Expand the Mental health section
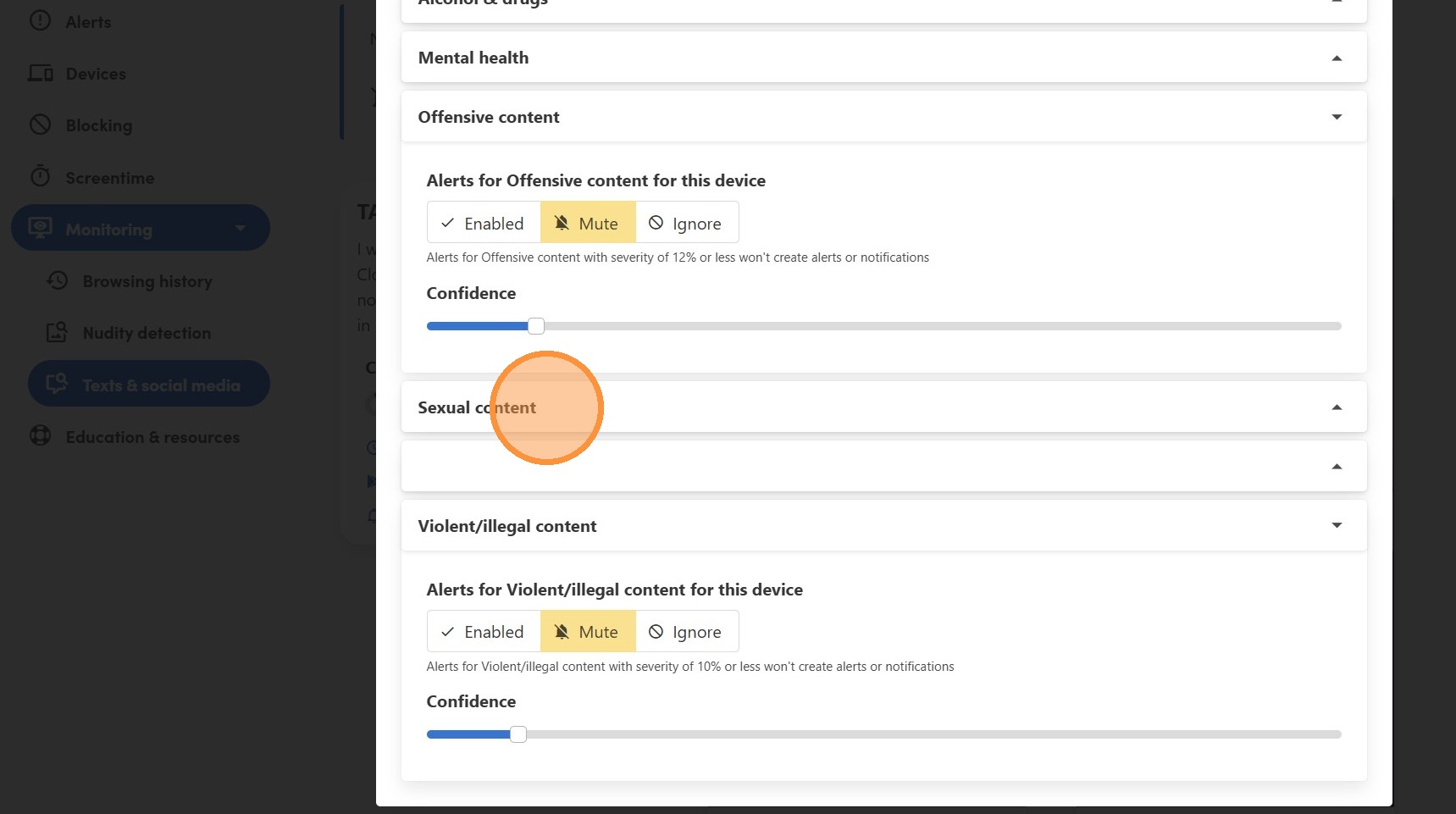Viewport: 1456px width, 814px height. point(1337,58)
